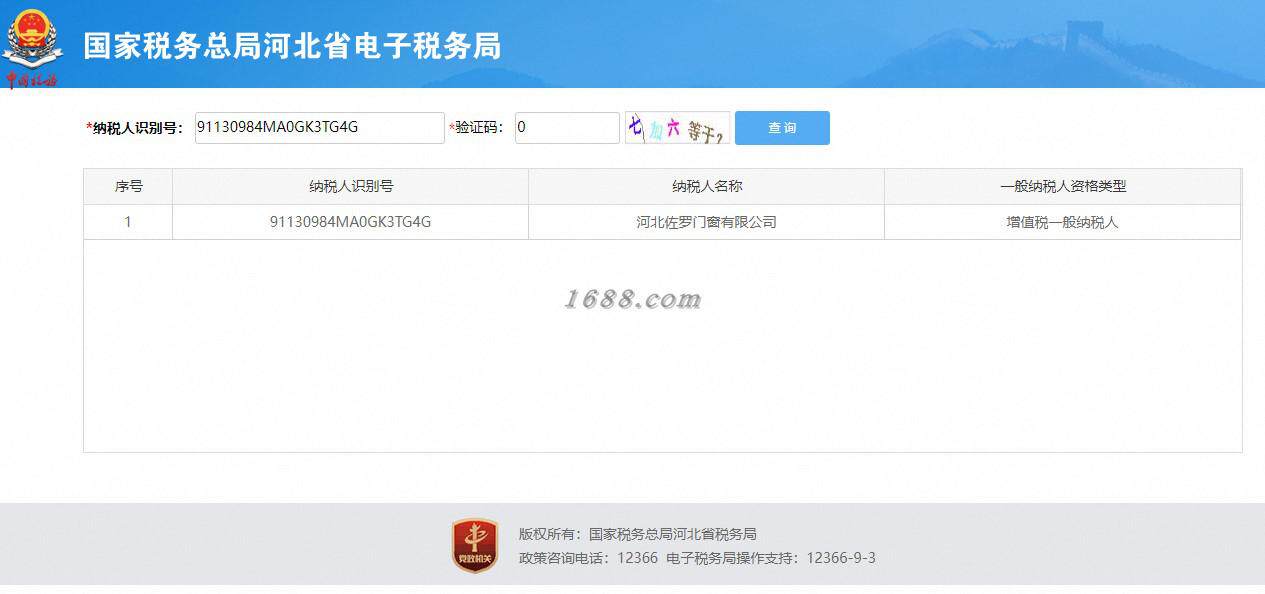Click the 纳税人识别号 field label
Screen dimensions: 1265x594
pyautogui.click(x=135, y=128)
